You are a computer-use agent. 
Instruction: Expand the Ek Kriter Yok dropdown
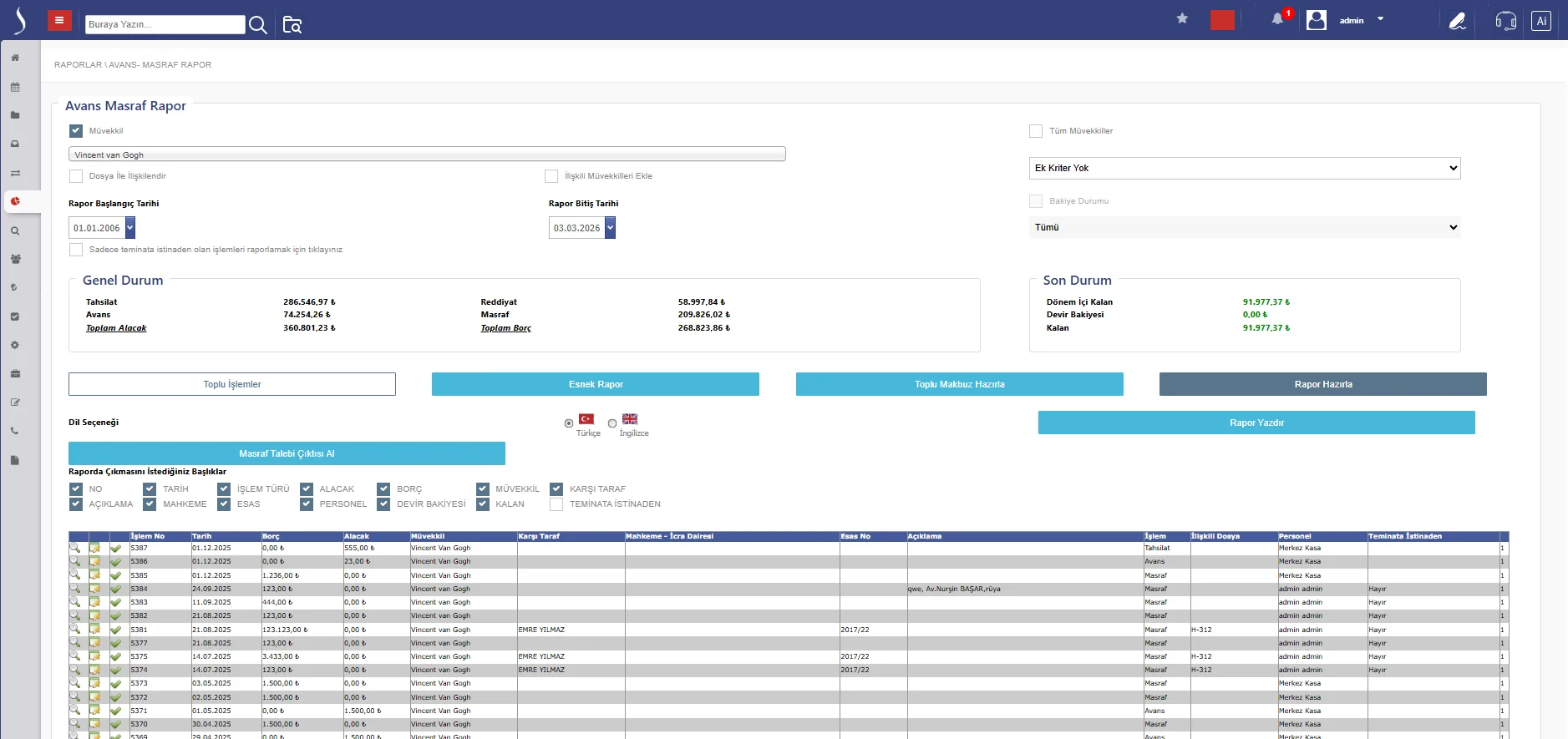coord(1244,168)
